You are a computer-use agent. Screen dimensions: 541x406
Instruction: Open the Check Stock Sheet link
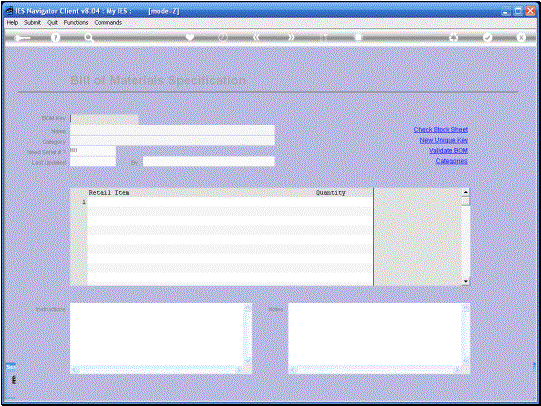click(441, 129)
